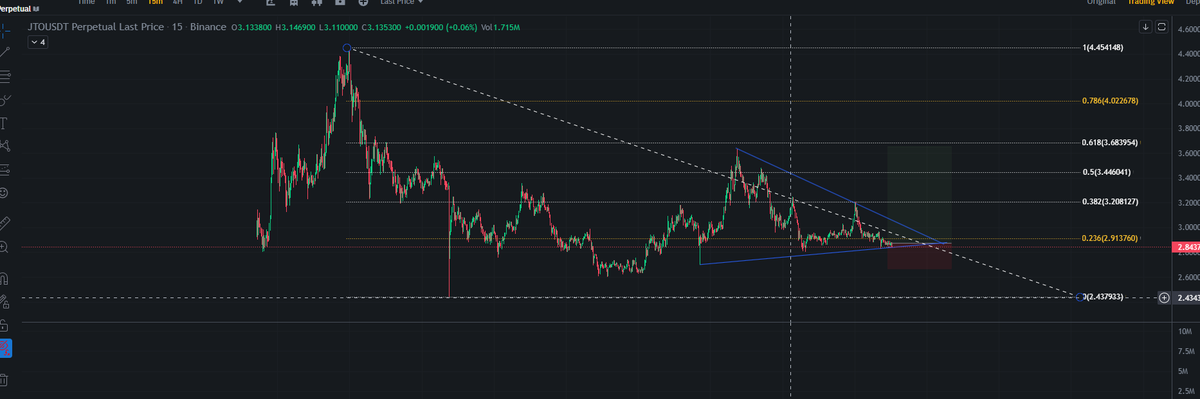The width and height of the screenshot is (1200, 399).
Task: Switch to the Original chart tab
Action: (x=1101, y=3)
